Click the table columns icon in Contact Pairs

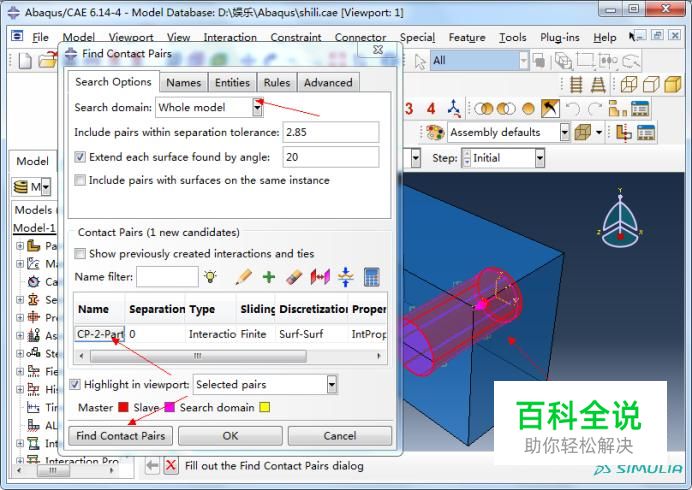coord(372,277)
